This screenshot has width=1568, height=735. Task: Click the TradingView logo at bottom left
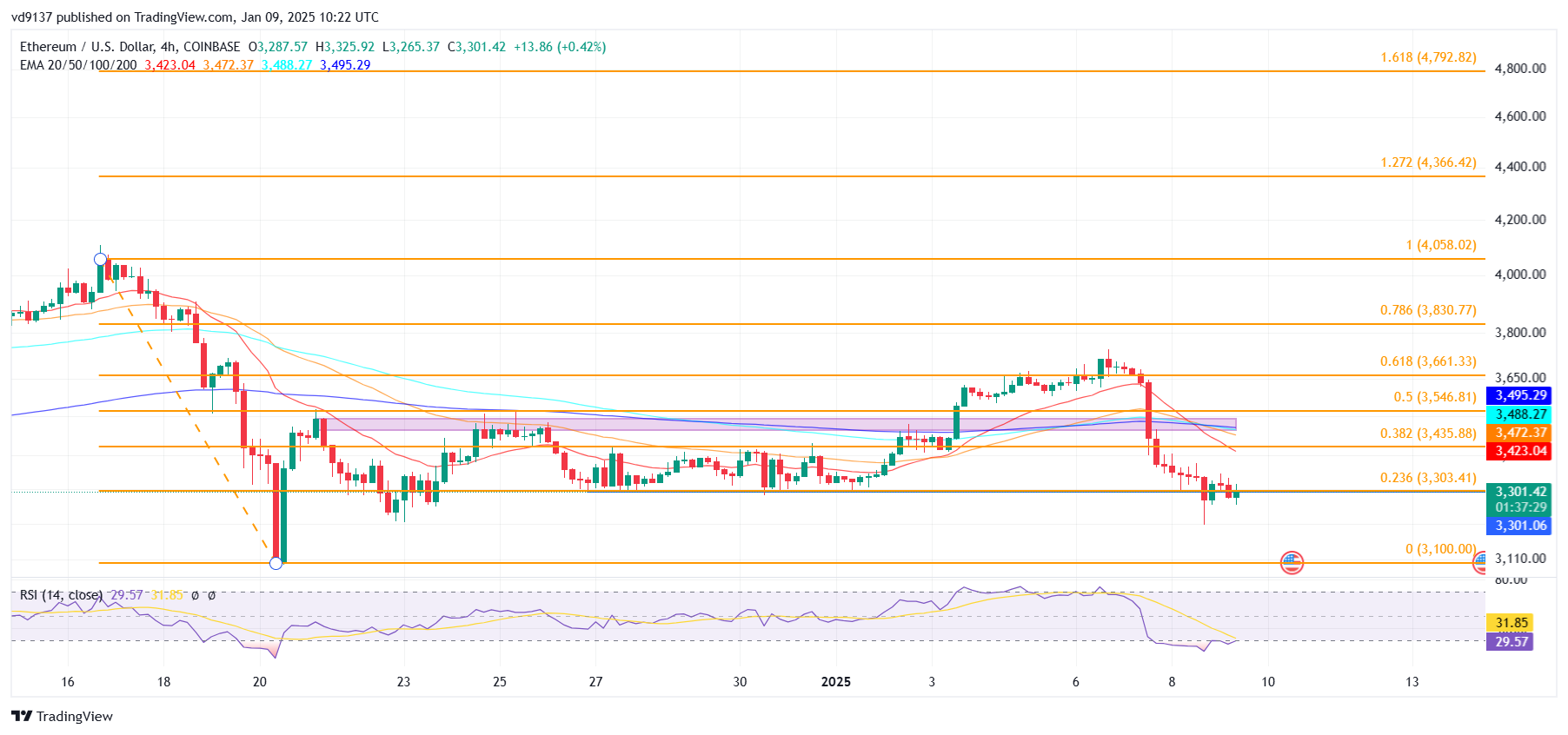tap(63, 716)
